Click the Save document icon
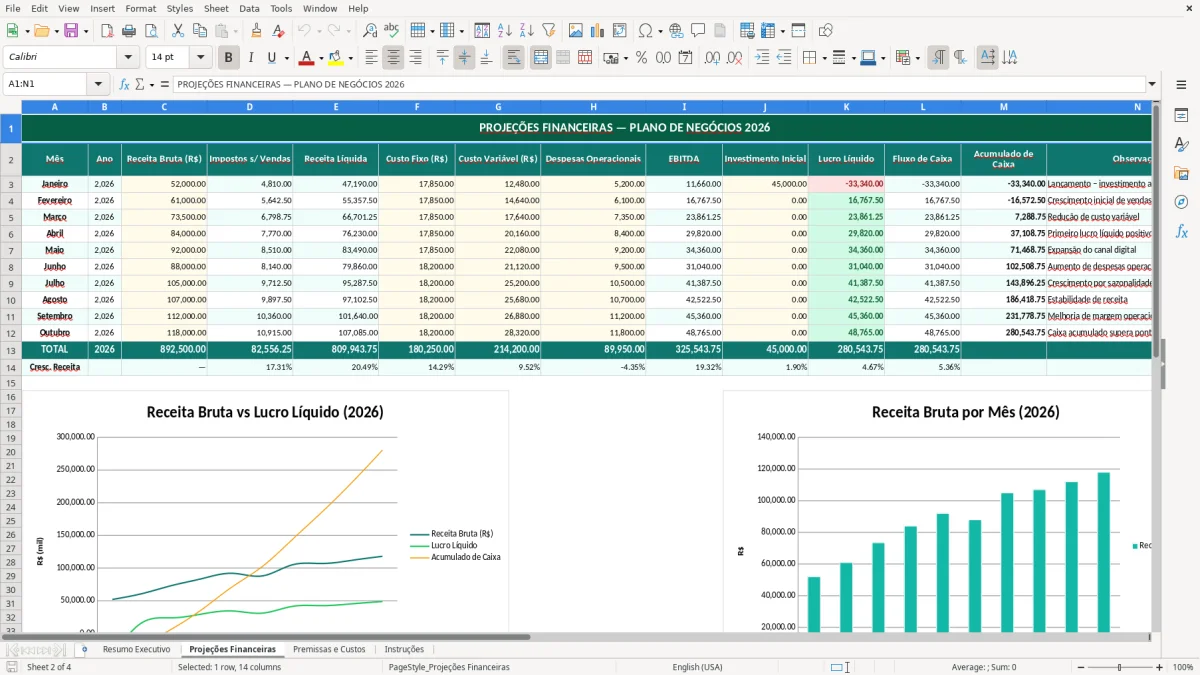 71,31
